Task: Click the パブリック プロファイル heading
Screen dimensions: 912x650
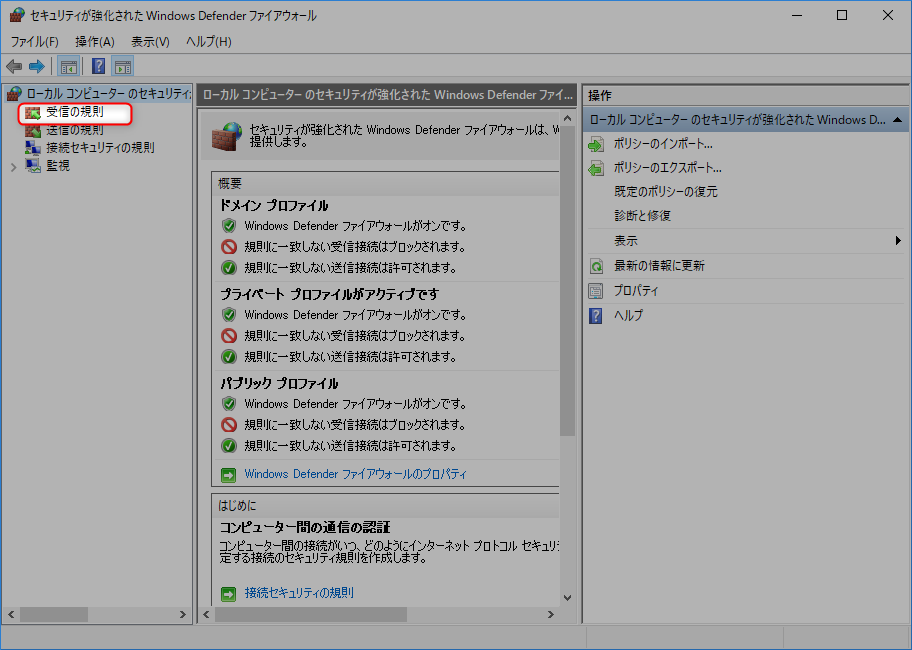Action: pyautogui.click(x=279, y=383)
